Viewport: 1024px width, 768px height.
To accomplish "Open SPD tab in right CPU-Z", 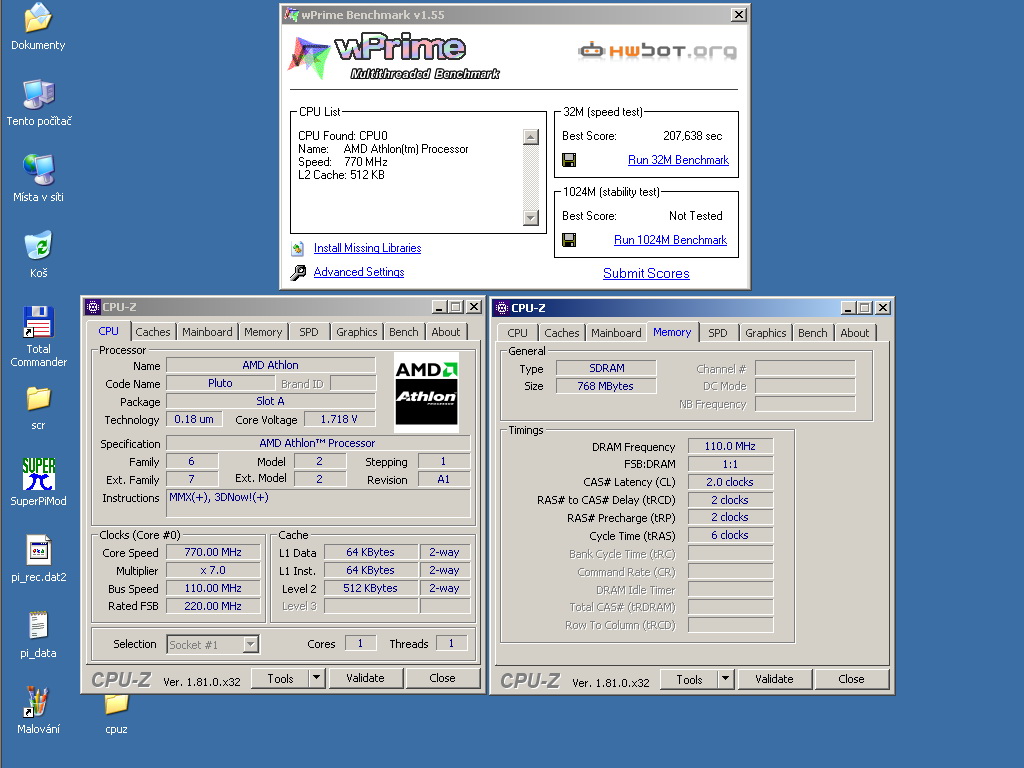I will click(718, 333).
